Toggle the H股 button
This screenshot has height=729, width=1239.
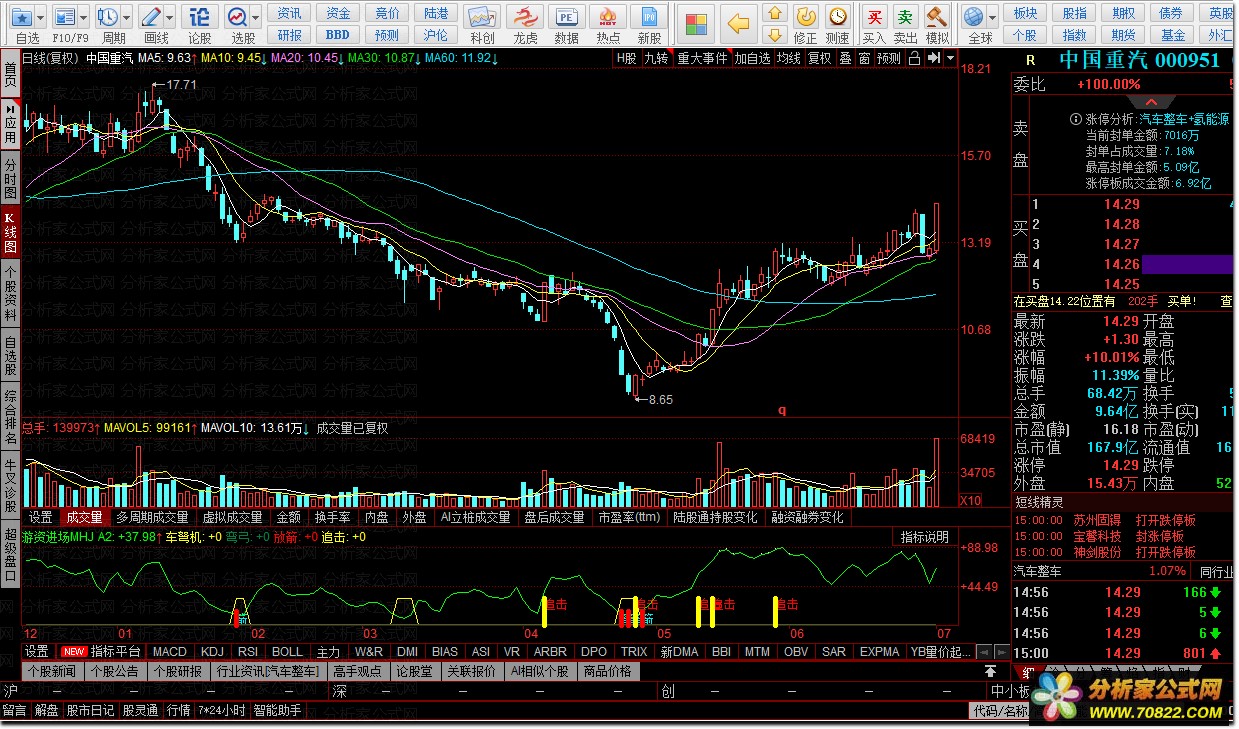pyautogui.click(x=626, y=58)
